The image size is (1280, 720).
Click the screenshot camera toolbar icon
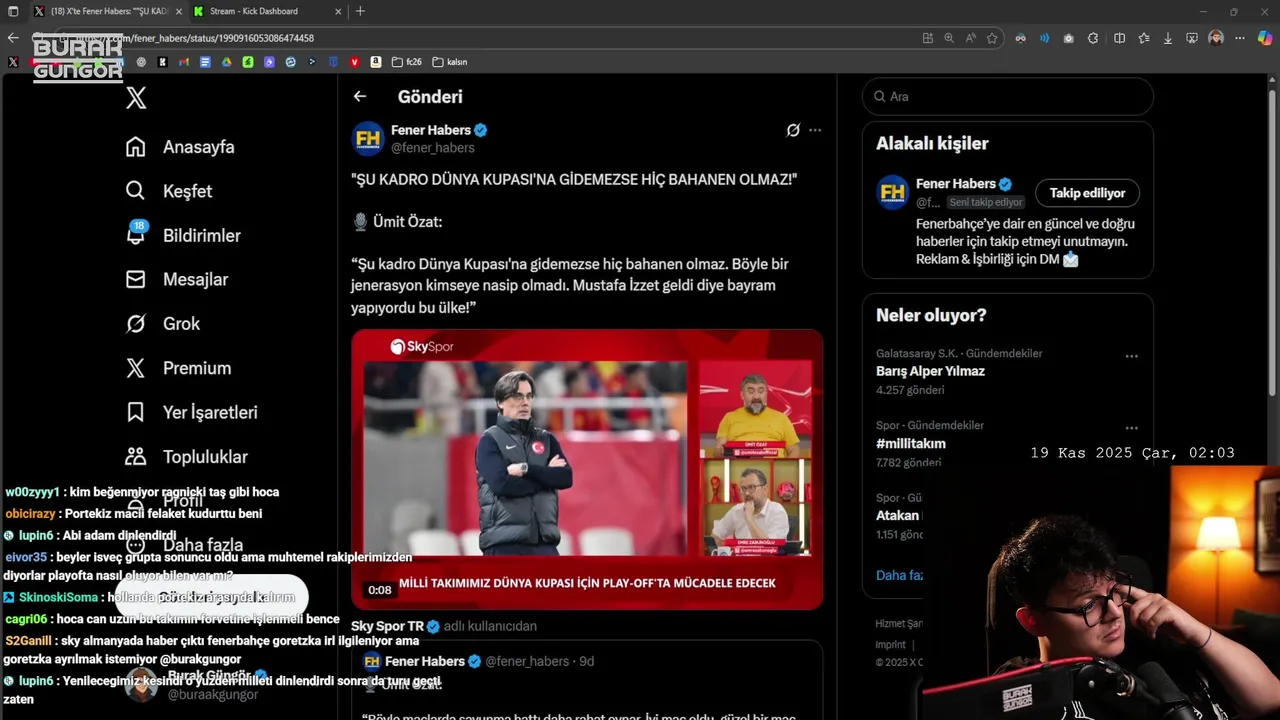coord(1069,38)
